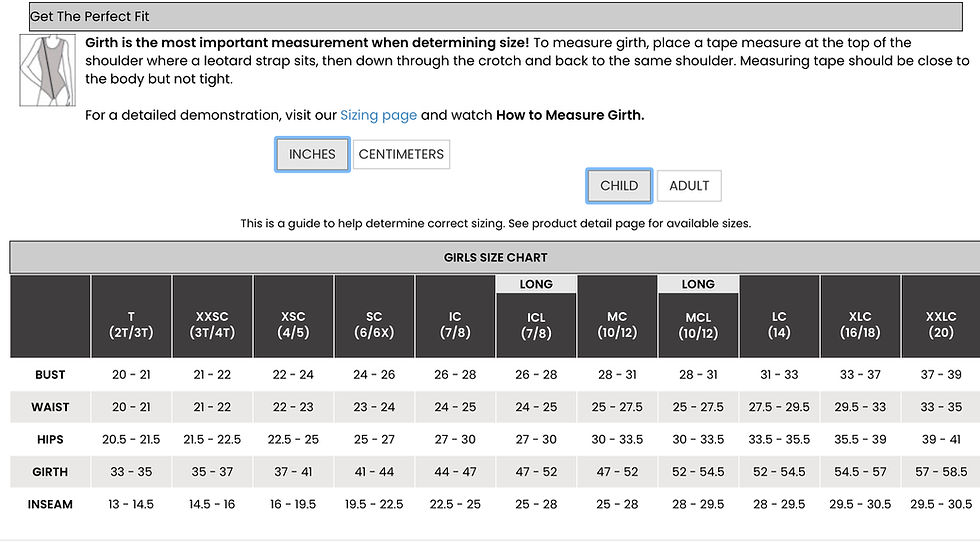This screenshot has height=548, width=980.
Task: Click the How to Measure Girth text
Action: tap(569, 115)
